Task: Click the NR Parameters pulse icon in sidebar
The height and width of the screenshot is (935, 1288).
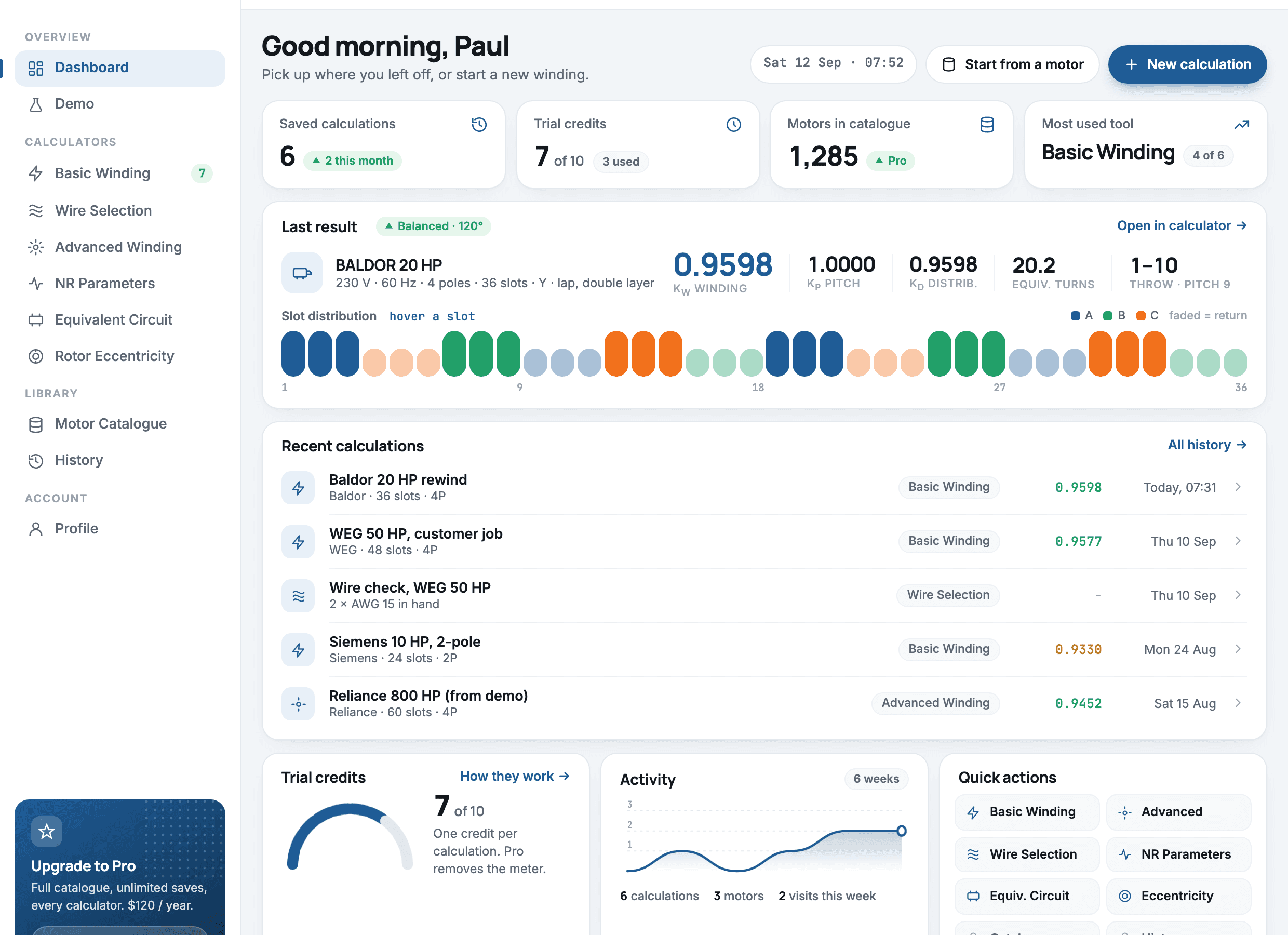Action: 36,284
